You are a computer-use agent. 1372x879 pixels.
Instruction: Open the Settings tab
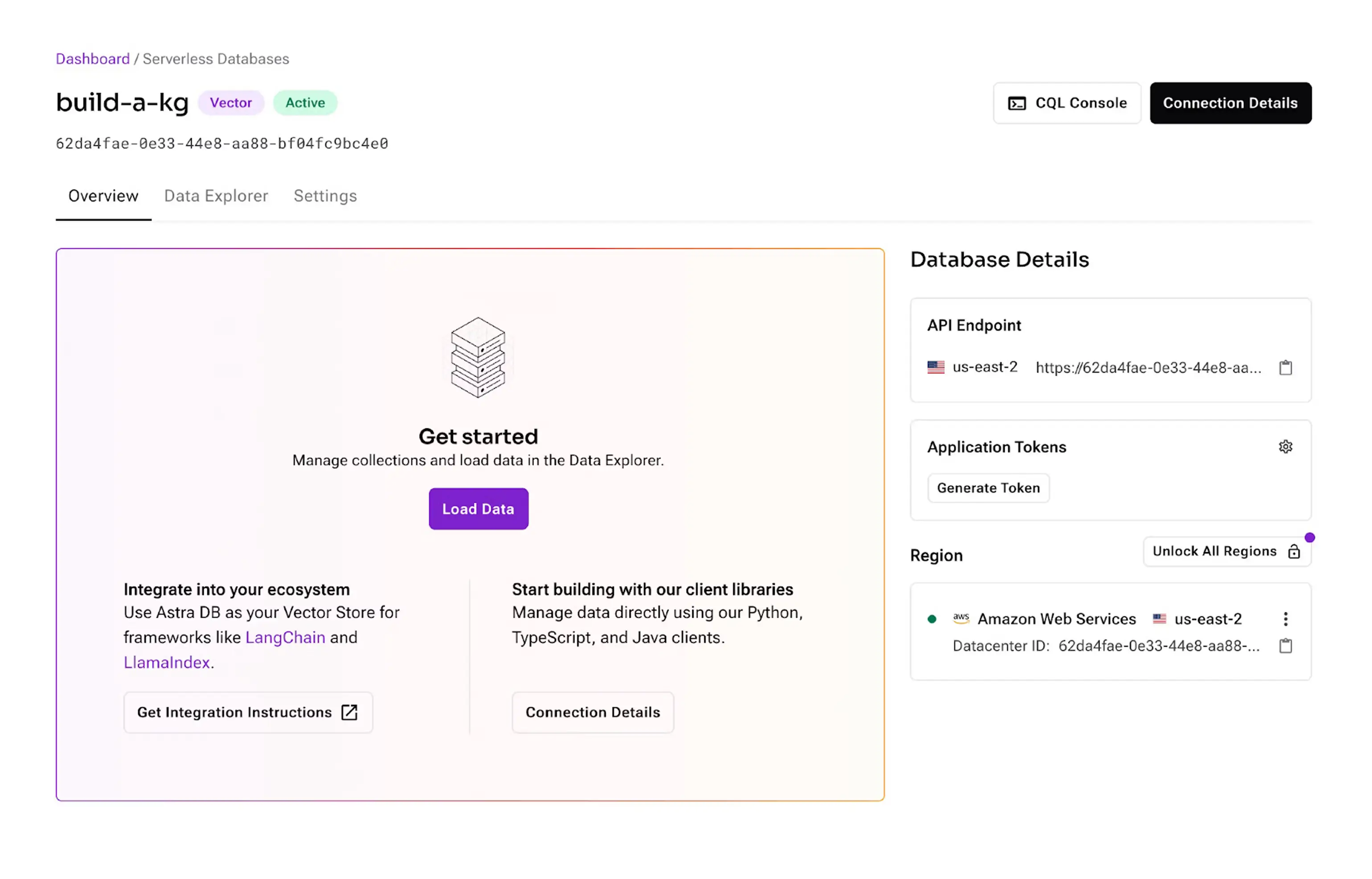325,196
